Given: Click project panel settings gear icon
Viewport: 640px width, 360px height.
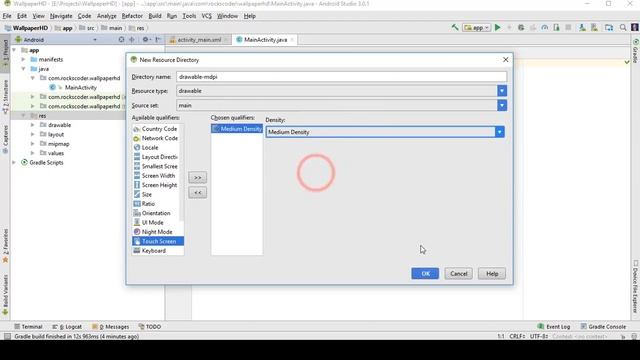Looking at the screenshot, I should click(145, 40).
